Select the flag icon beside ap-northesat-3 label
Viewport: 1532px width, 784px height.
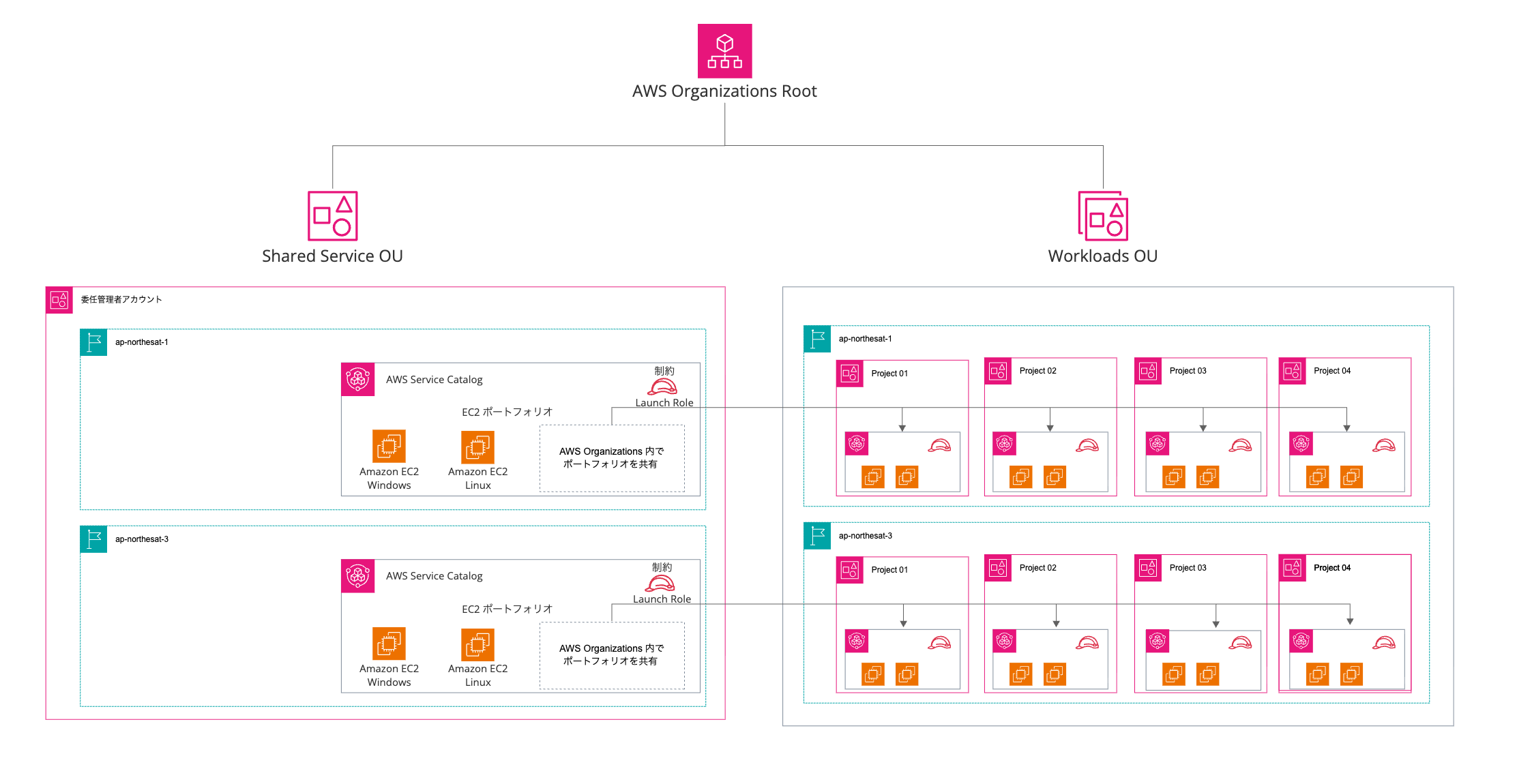pos(93,539)
